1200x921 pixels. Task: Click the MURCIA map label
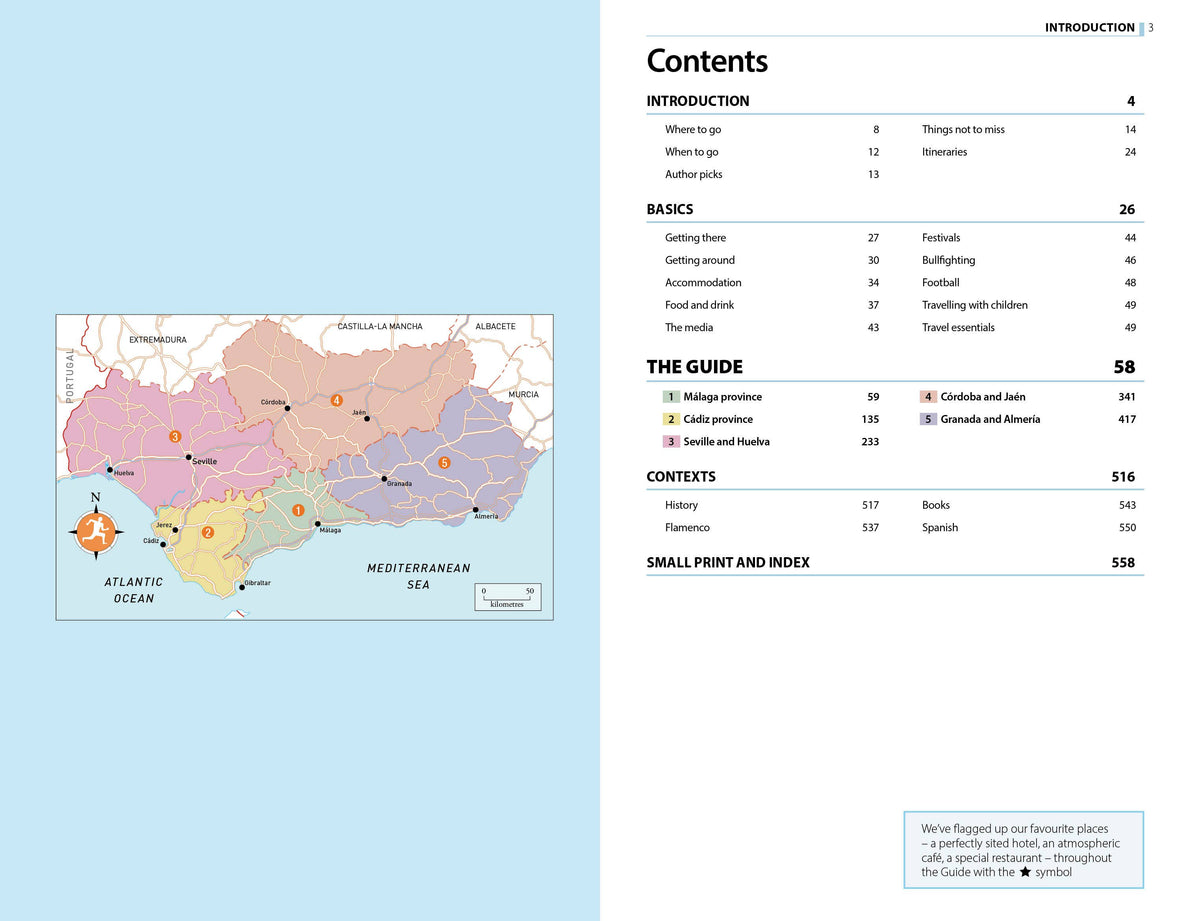tap(524, 395)
